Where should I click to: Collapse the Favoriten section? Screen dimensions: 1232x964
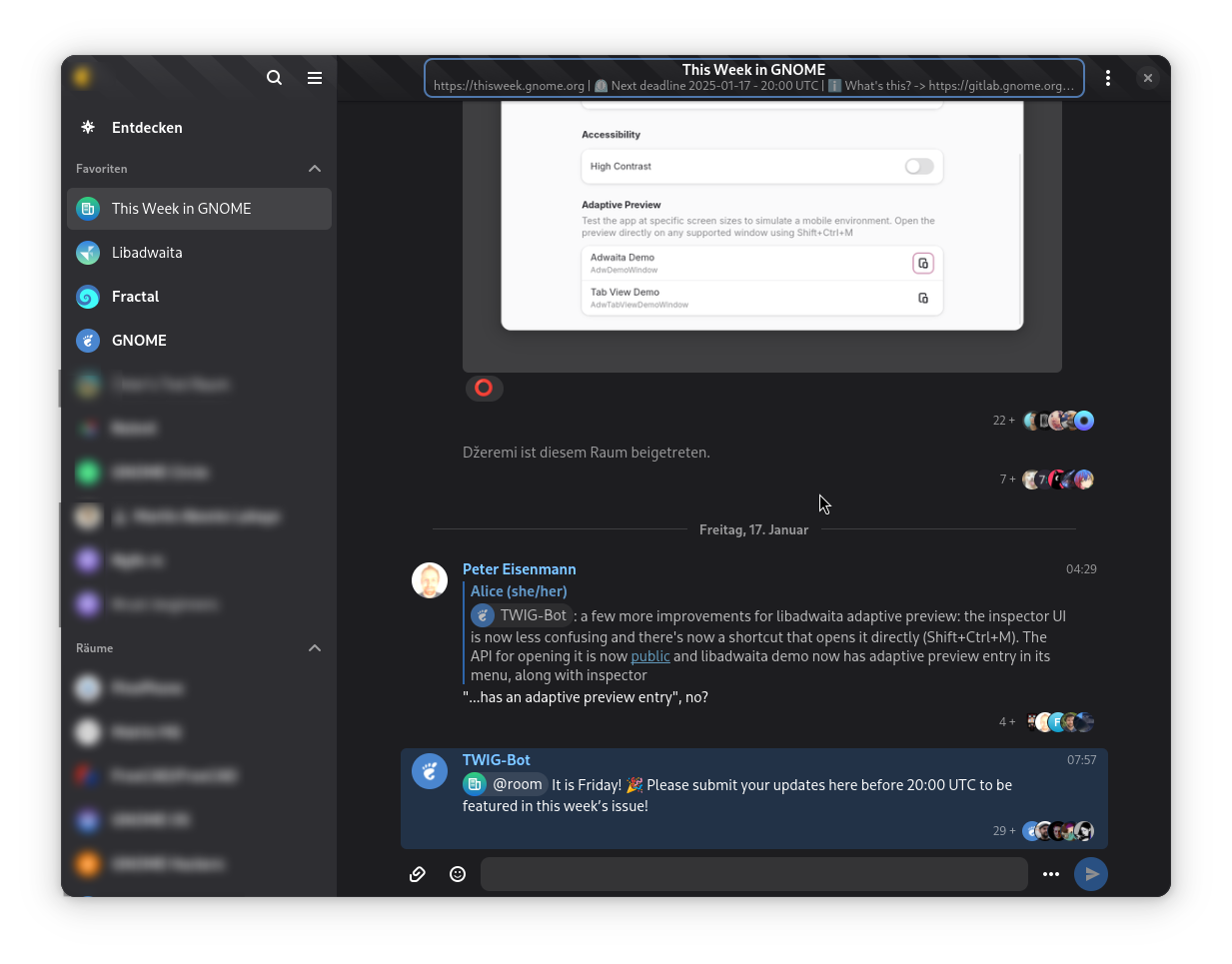point(315,169)
